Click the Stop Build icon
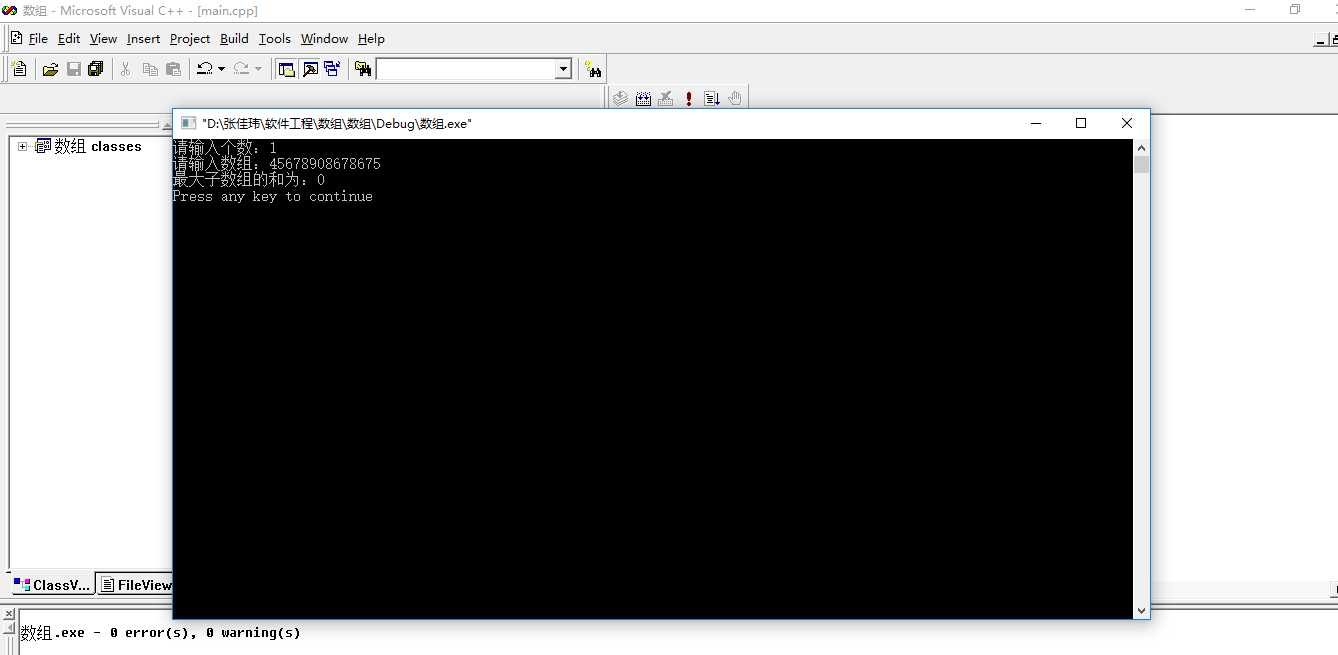1338x655 pixels. [x=666, y=98]
